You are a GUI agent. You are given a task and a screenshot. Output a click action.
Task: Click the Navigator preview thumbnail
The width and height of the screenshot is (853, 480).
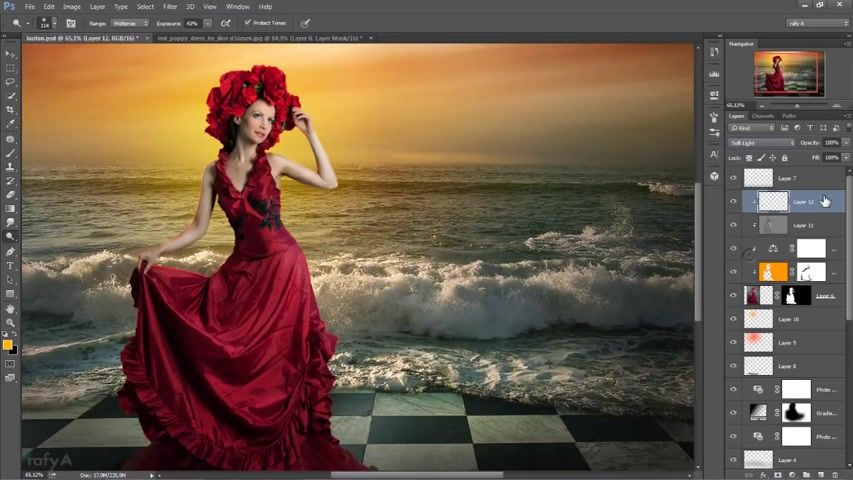(x=788, y=72)
